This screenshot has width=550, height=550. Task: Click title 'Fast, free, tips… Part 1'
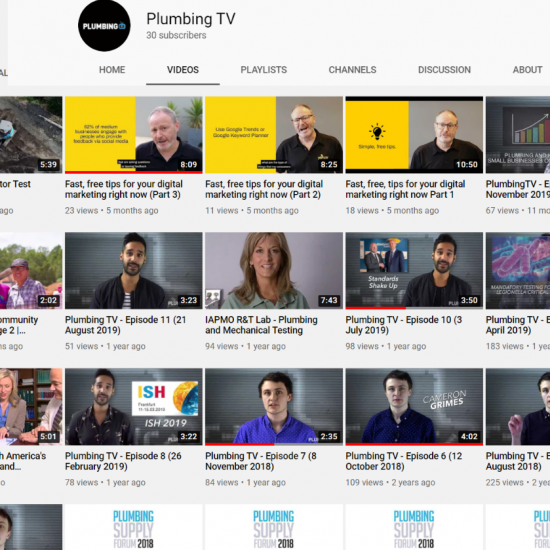point(405,189)
